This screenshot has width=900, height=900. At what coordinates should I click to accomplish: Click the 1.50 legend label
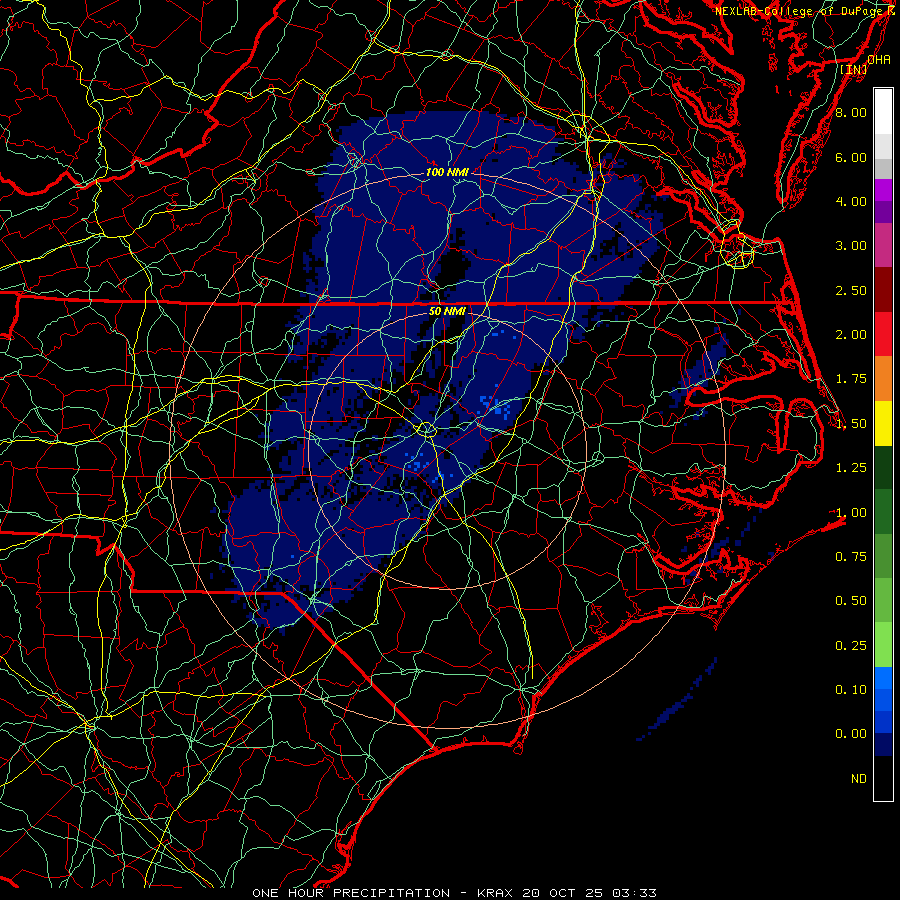coord(851,424)
